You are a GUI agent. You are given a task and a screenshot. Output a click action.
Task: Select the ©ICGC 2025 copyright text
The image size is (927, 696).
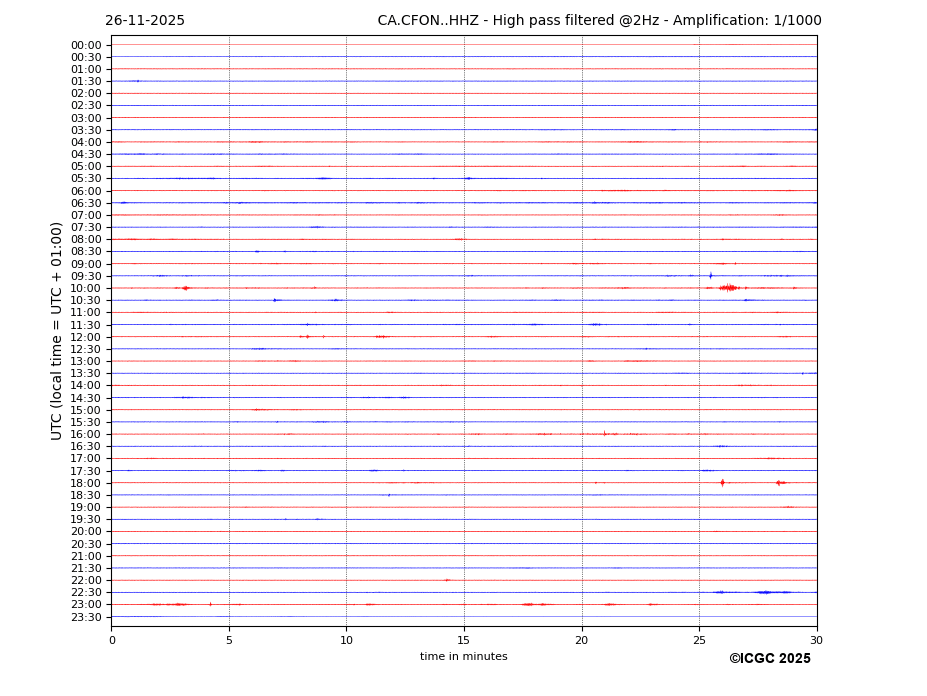[x=769, y=659]
